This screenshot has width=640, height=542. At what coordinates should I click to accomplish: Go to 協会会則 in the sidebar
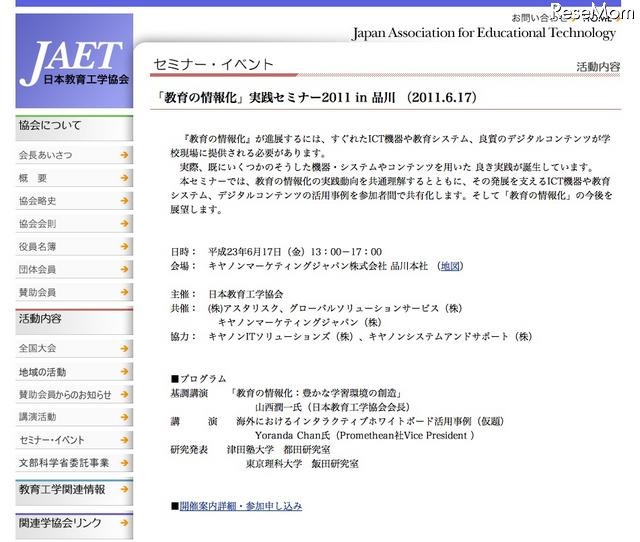tap(38, 224)
